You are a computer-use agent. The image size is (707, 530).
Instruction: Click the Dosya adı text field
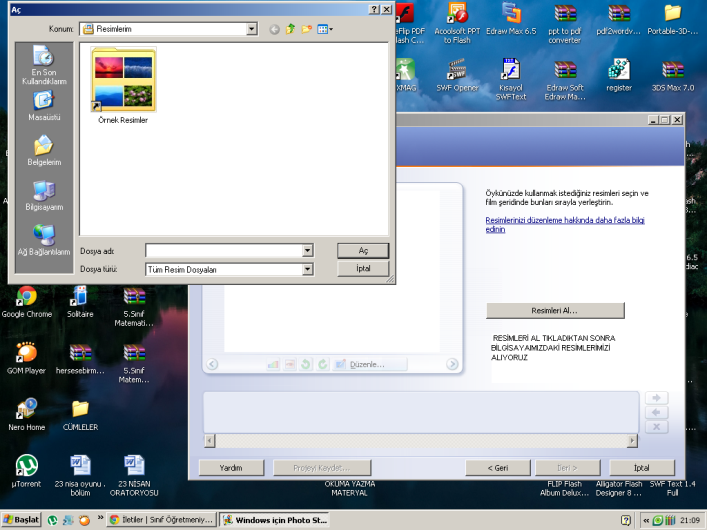pyautogui.click(x=223, y=251)
